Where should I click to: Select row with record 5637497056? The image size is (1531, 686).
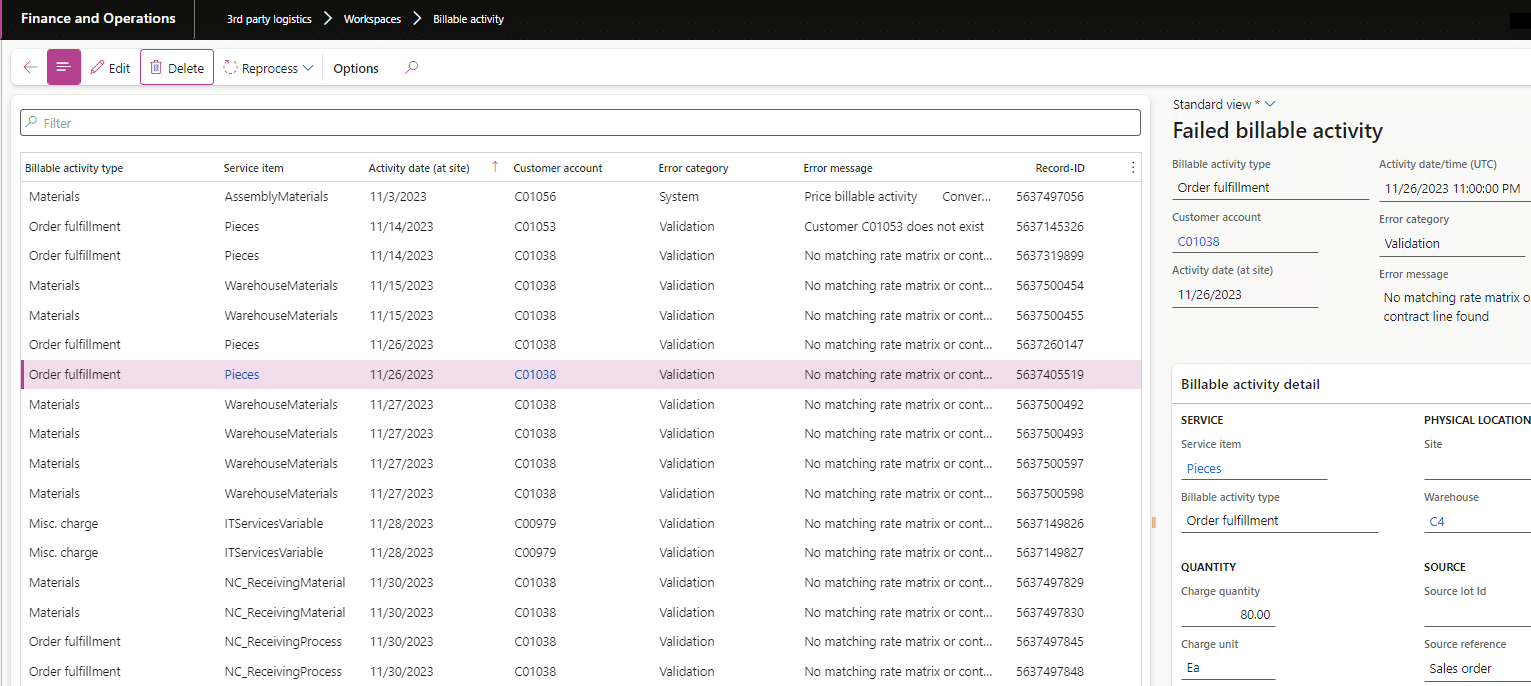point(580,197)
